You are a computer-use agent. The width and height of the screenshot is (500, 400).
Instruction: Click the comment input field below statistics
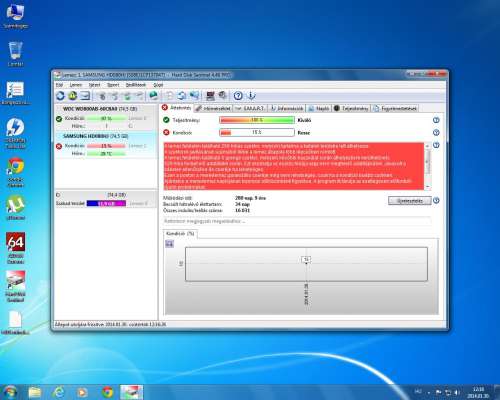[x=297, y=221]
